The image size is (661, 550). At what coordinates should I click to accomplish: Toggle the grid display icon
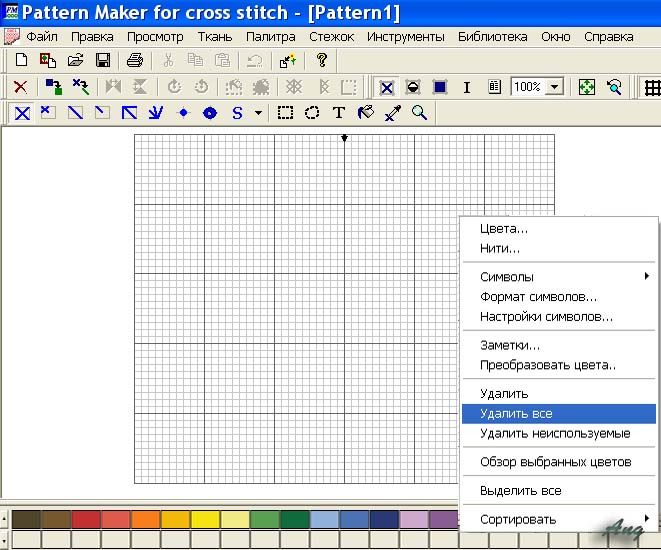tap(652, 88)
